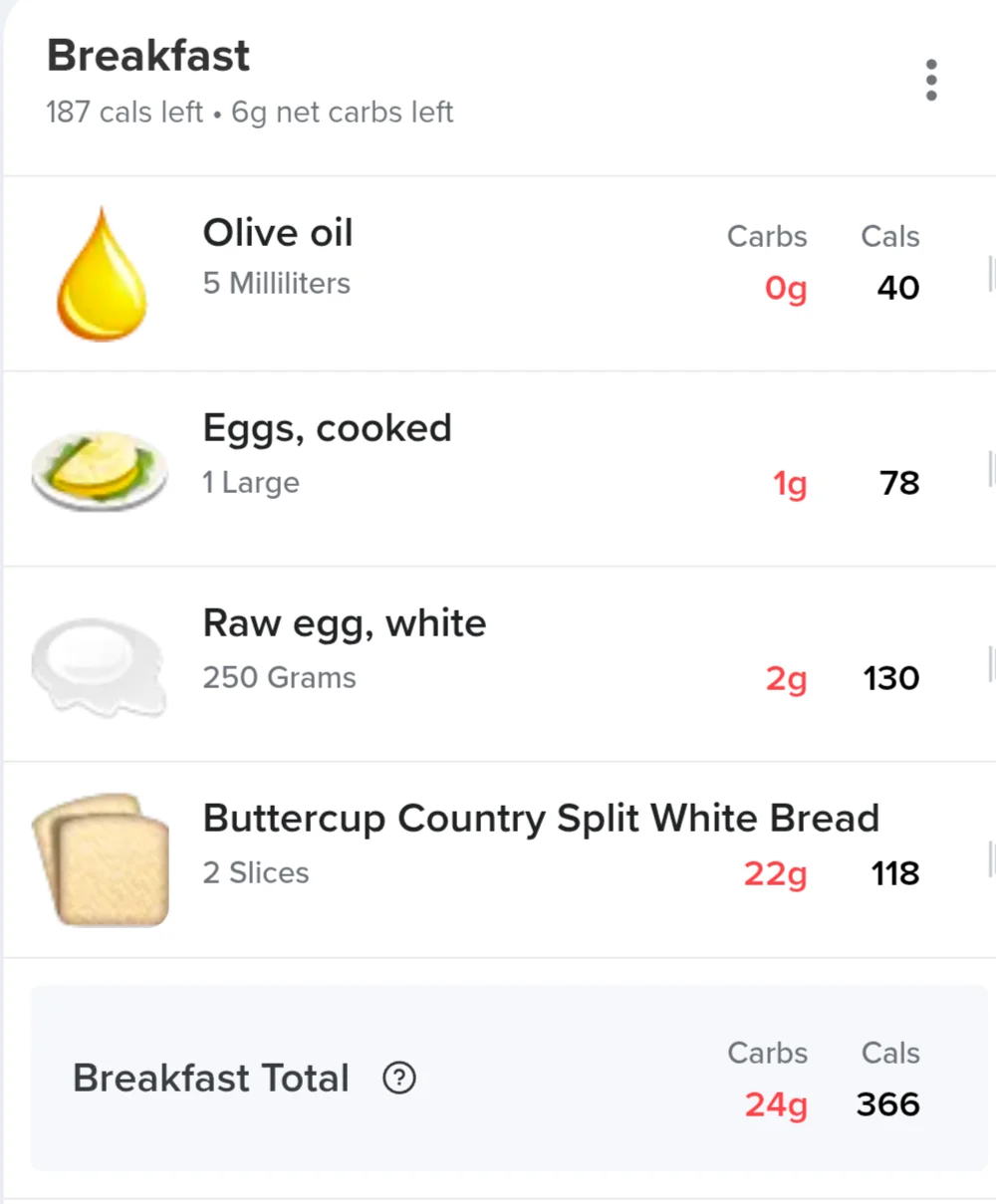Click the cooked eggs plate icon
This screenshot has height=1204, width=996.
coord(100,471)
